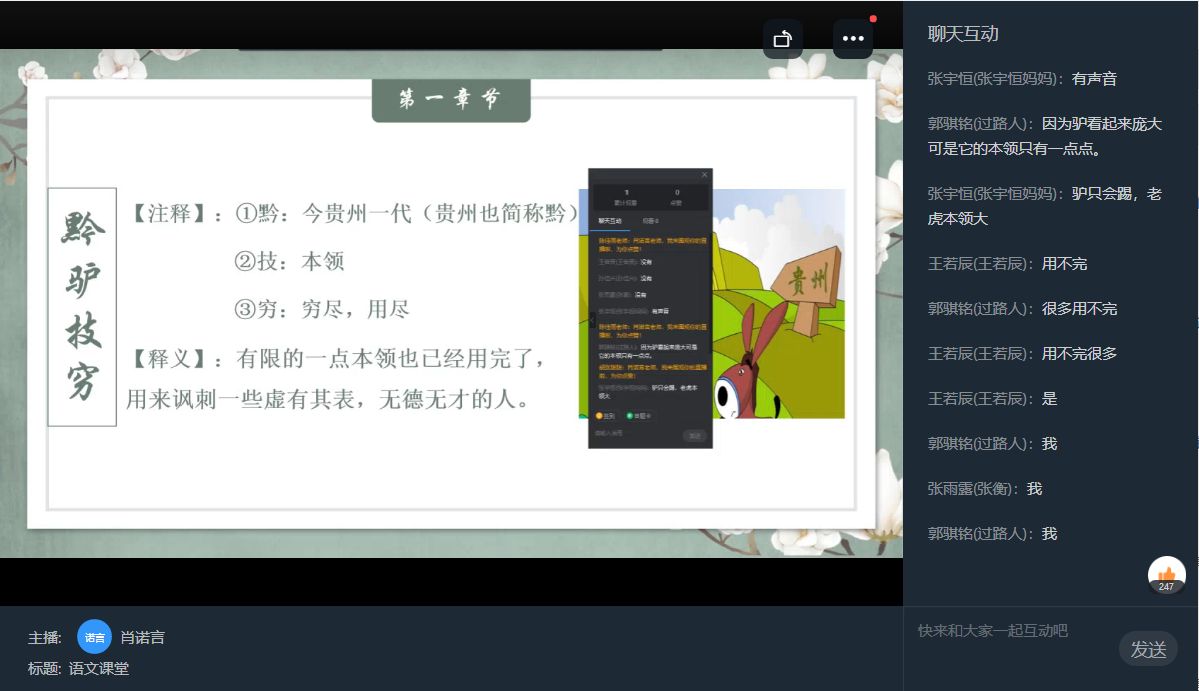The width and height of the screenshot is (1199, 691).
Task: Select the 聊天互动 tab in the dark popup
Action: click(x=610, y=221)
